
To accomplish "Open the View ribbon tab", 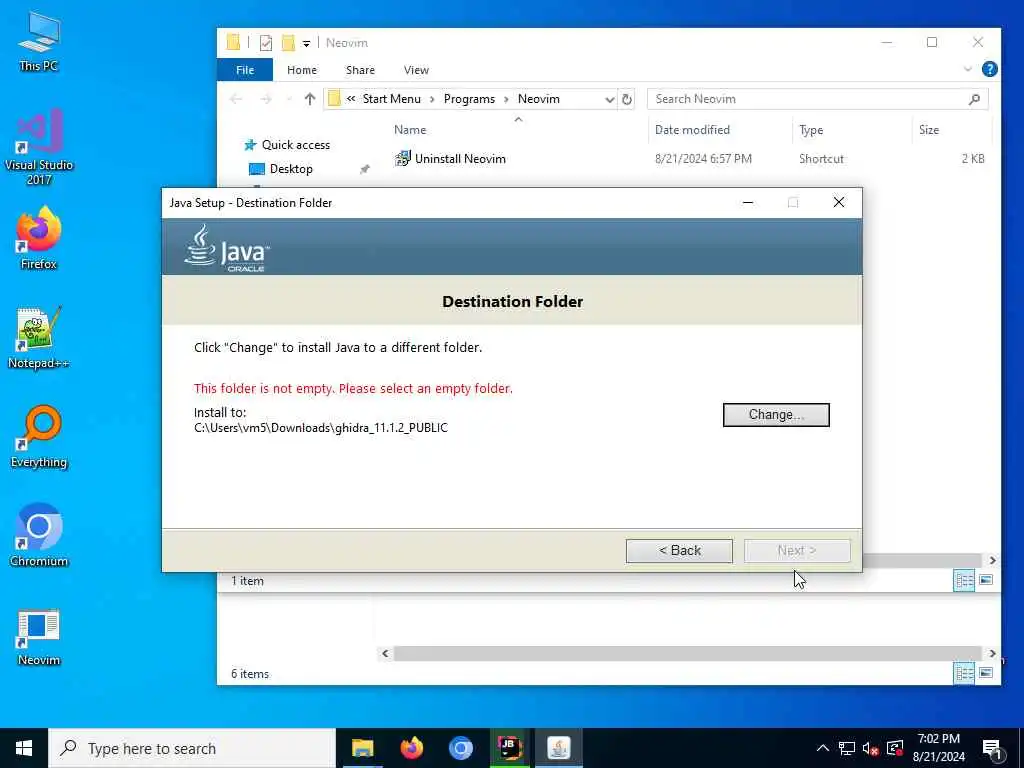I will (x=416, y=70).
